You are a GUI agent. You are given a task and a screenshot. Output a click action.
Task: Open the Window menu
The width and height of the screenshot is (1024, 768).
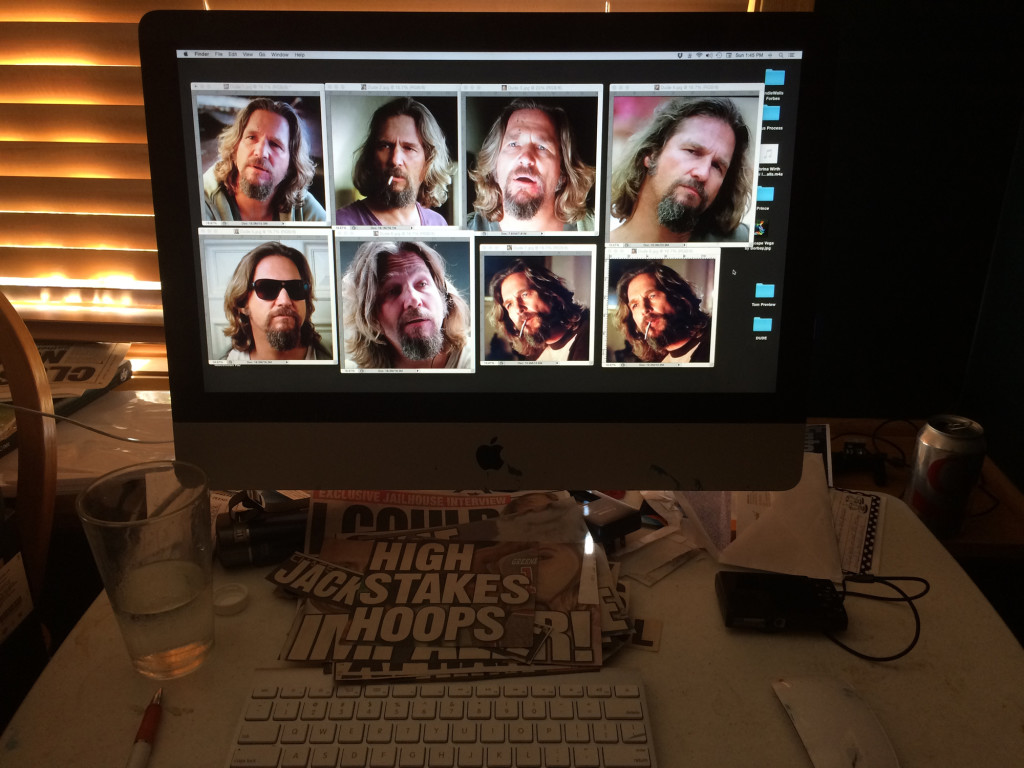click(280, 54)
